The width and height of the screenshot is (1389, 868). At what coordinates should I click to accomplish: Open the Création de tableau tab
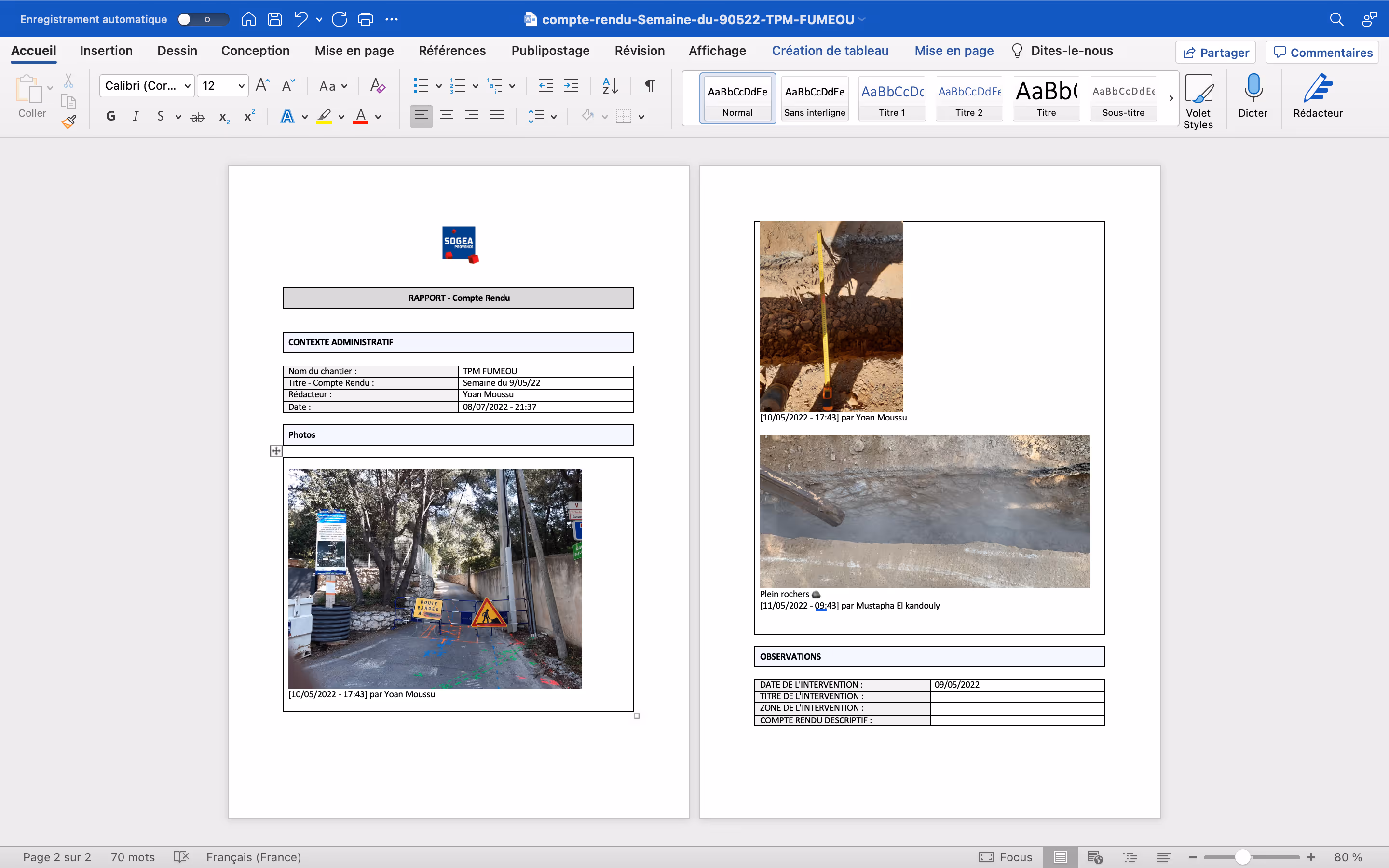(x=830, y=51)
